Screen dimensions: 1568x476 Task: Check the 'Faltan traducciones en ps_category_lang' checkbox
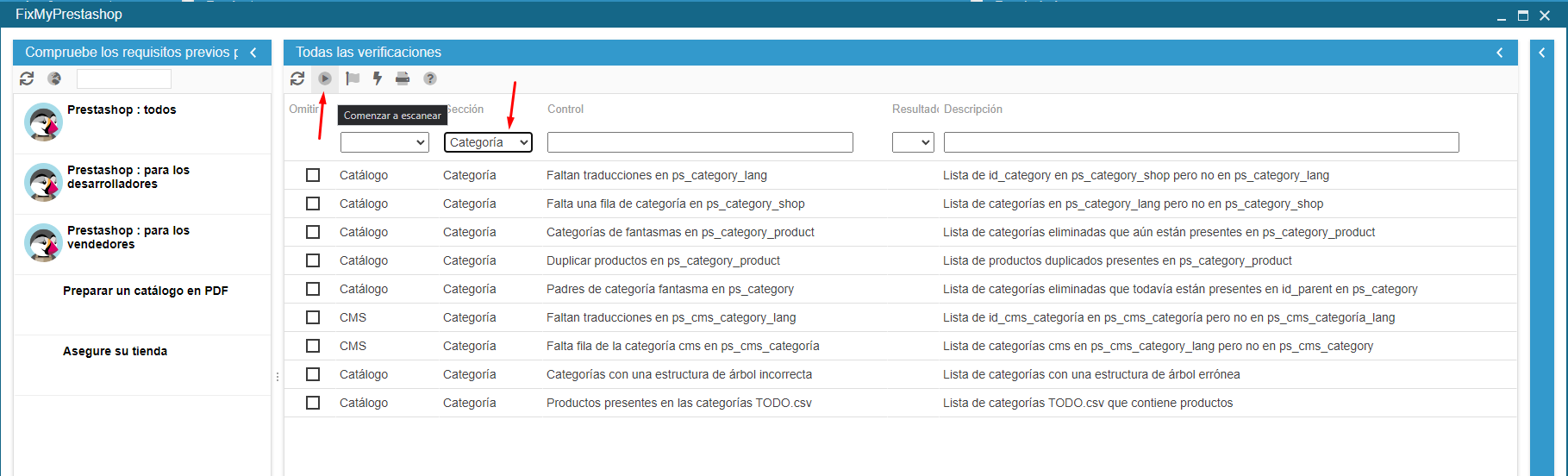pos(313,175)
